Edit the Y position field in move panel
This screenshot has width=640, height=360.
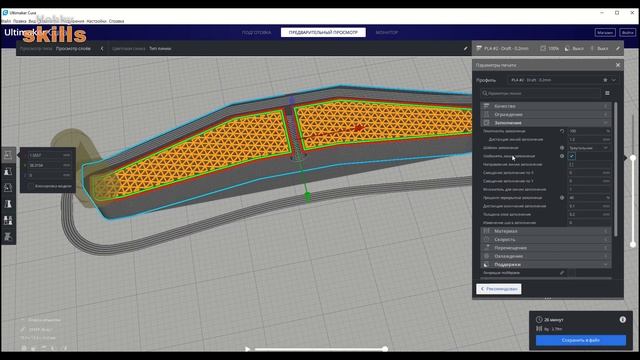coord(49,165)
